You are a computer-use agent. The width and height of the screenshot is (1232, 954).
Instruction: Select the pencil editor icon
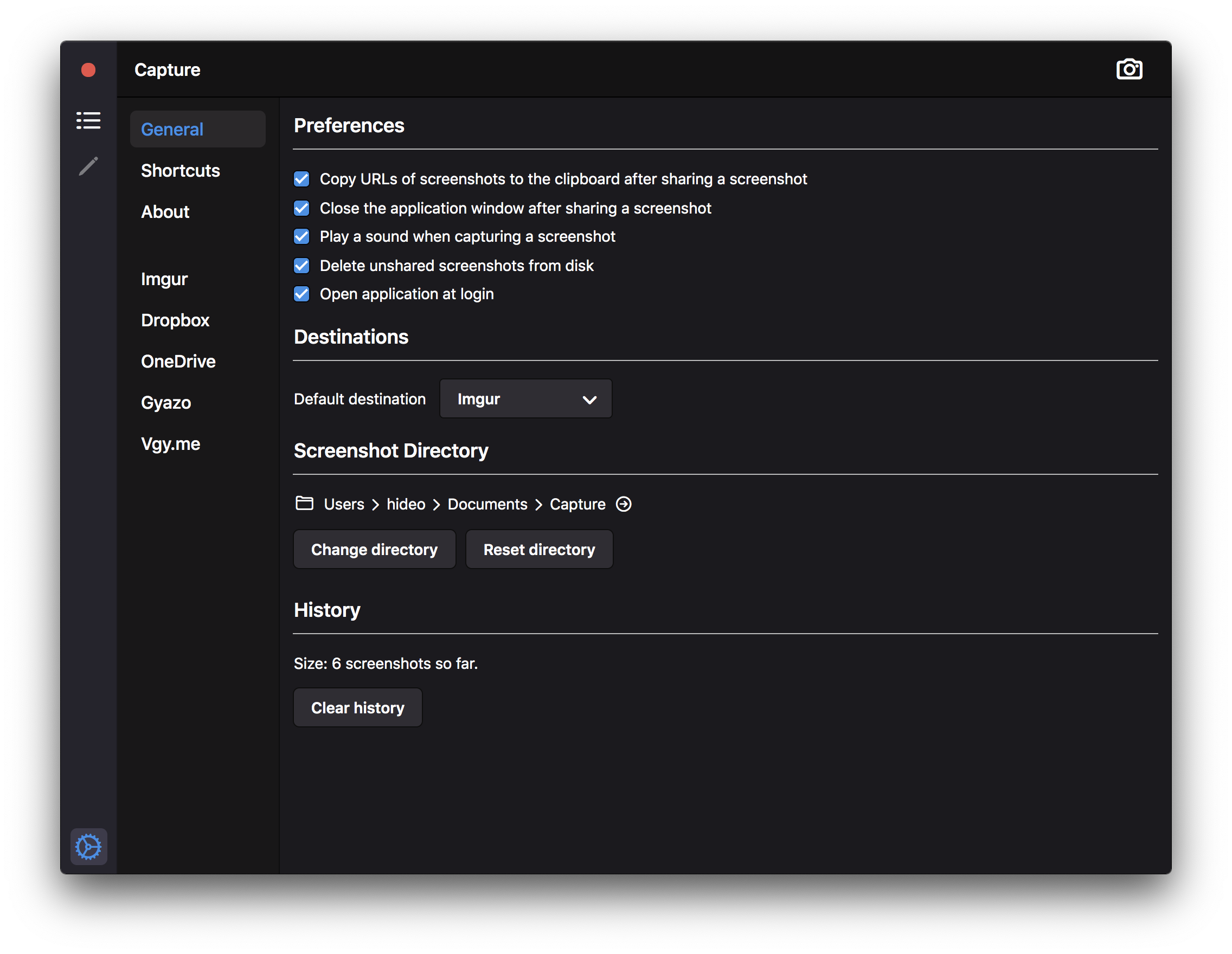tap(88, 166)
